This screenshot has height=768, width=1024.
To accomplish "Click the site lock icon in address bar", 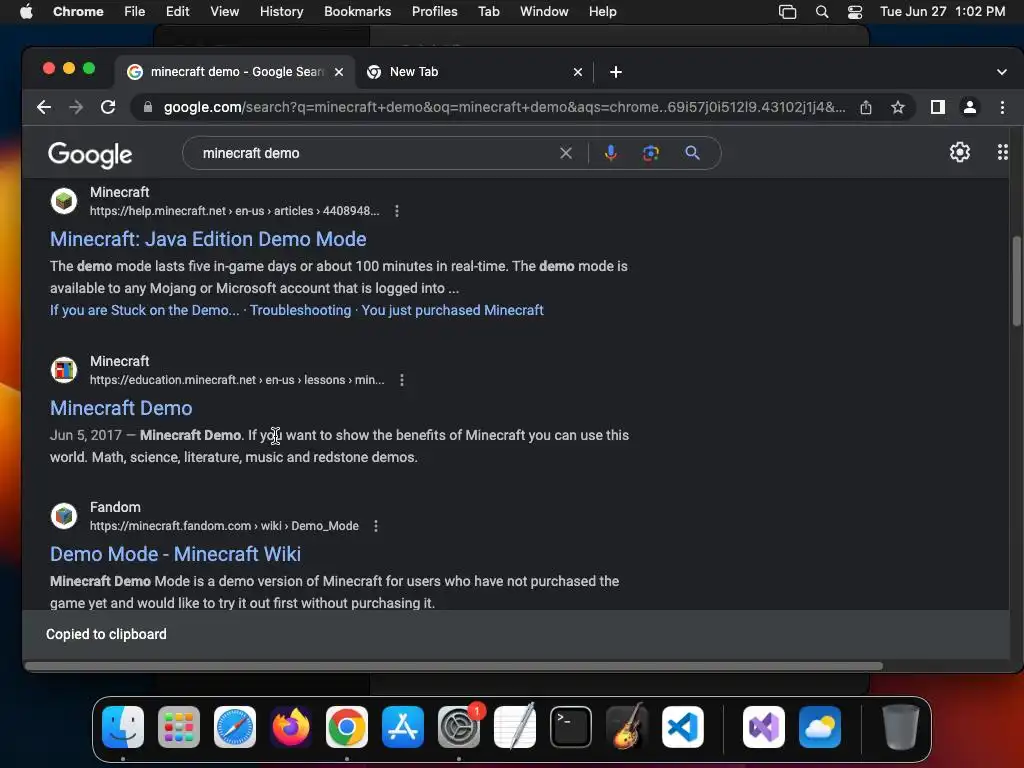I will (148, 107).
